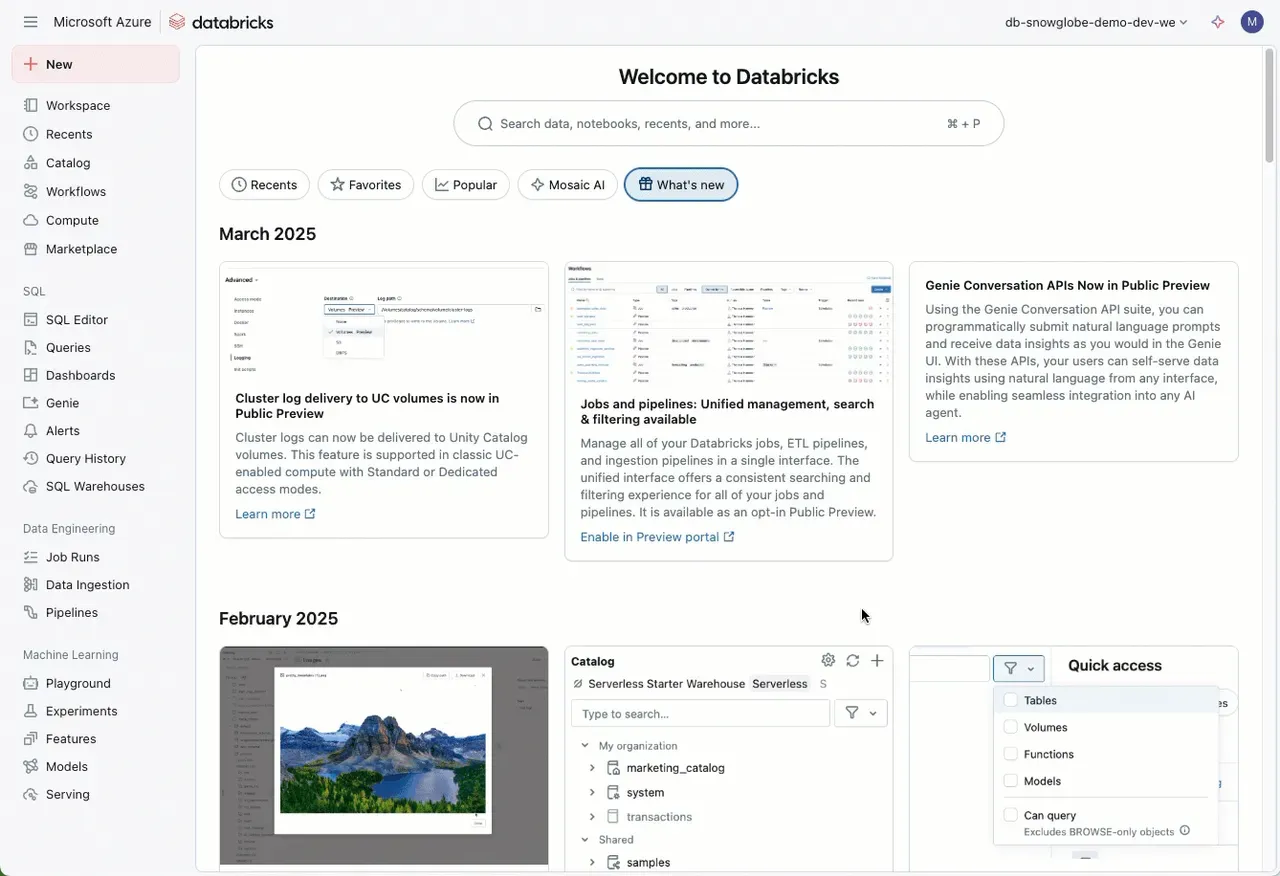Check the Volumes filter checkbox
The width and height of the screenshot is (1280, 876).
pyautogui.click(x=1010, y=727)
